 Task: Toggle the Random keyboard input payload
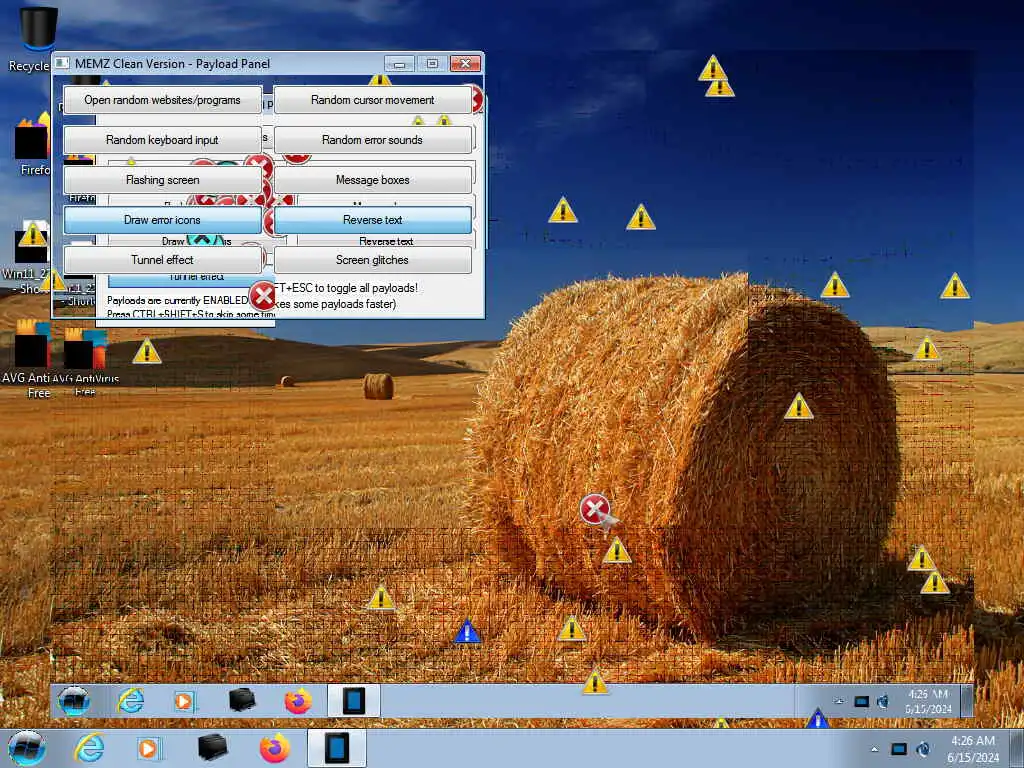pos(163,140)
